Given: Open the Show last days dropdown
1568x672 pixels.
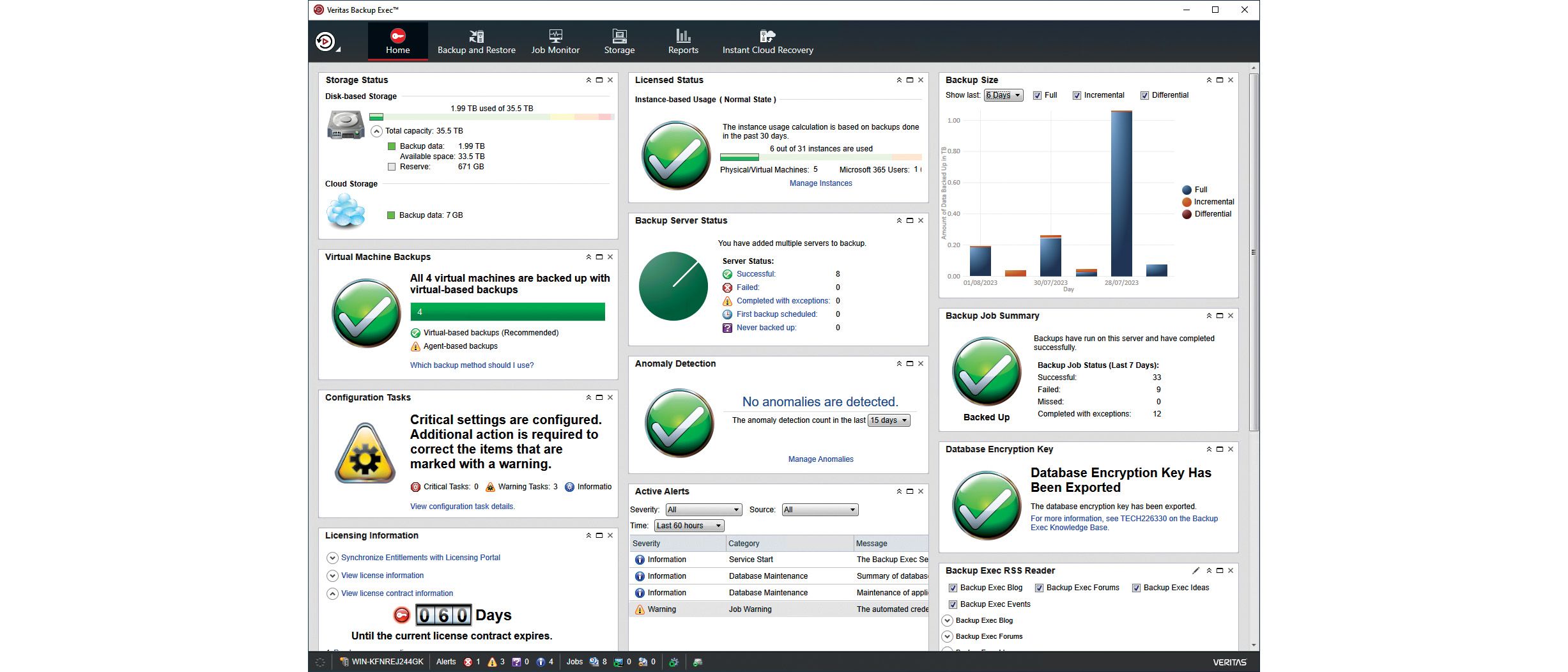Looking at the screenshot, I should click(x=1004, y=95).
